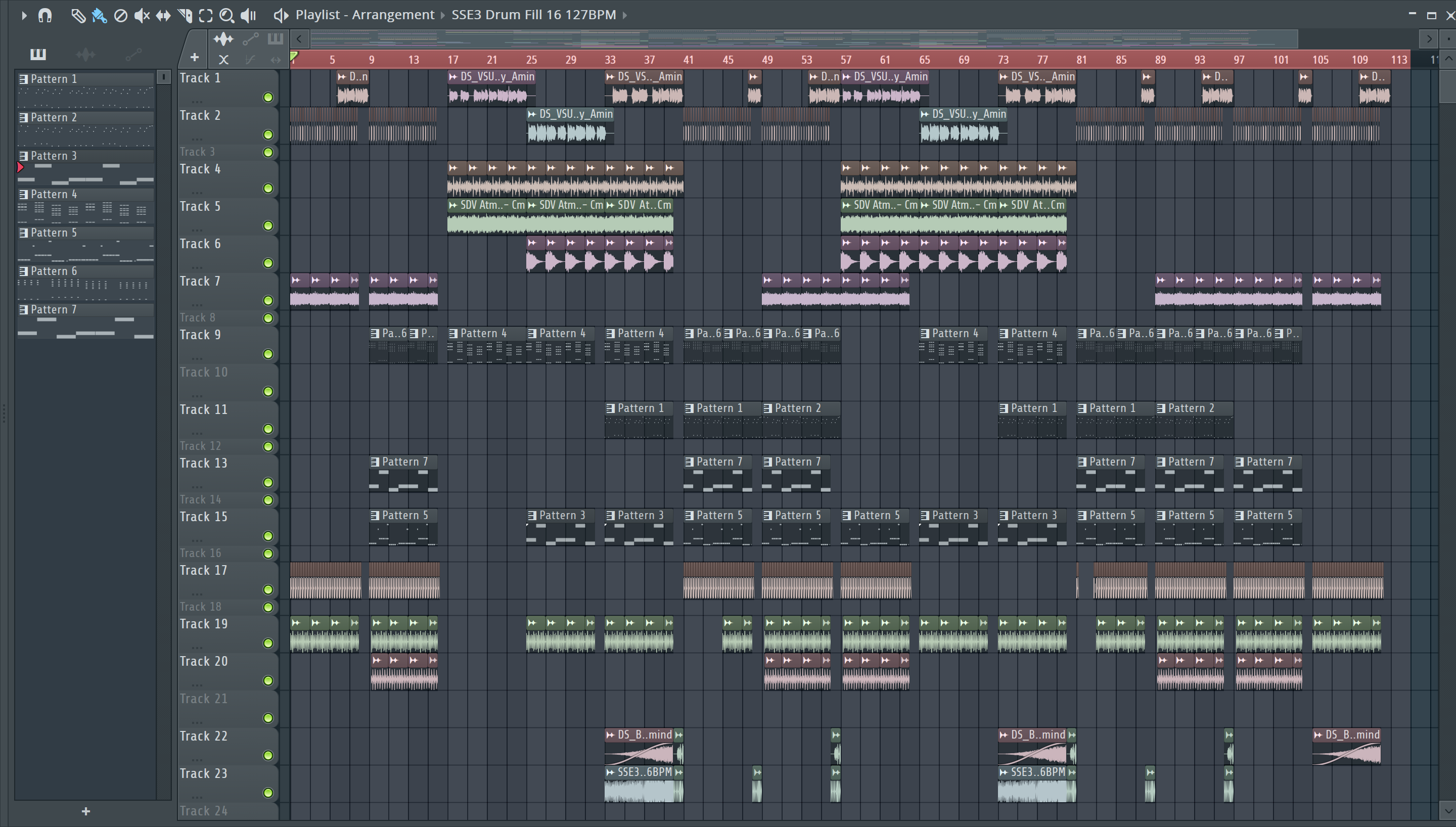Toggle Track 4 mute light

268,189
